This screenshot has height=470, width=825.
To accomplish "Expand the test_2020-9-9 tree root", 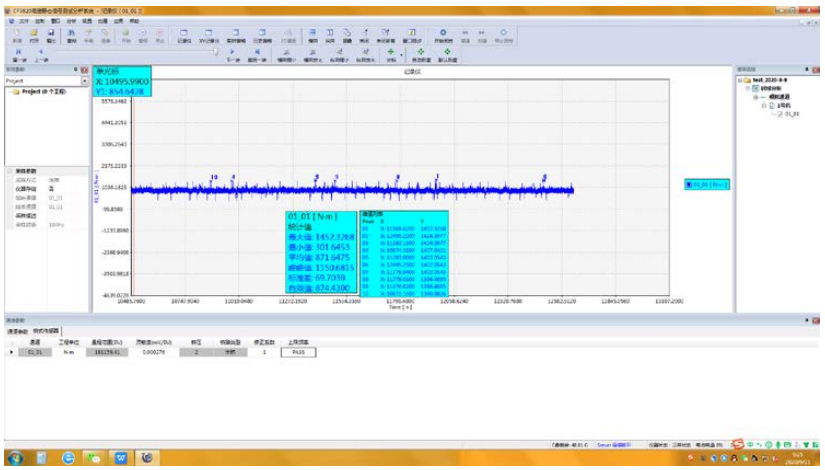I will pos(740,81).
